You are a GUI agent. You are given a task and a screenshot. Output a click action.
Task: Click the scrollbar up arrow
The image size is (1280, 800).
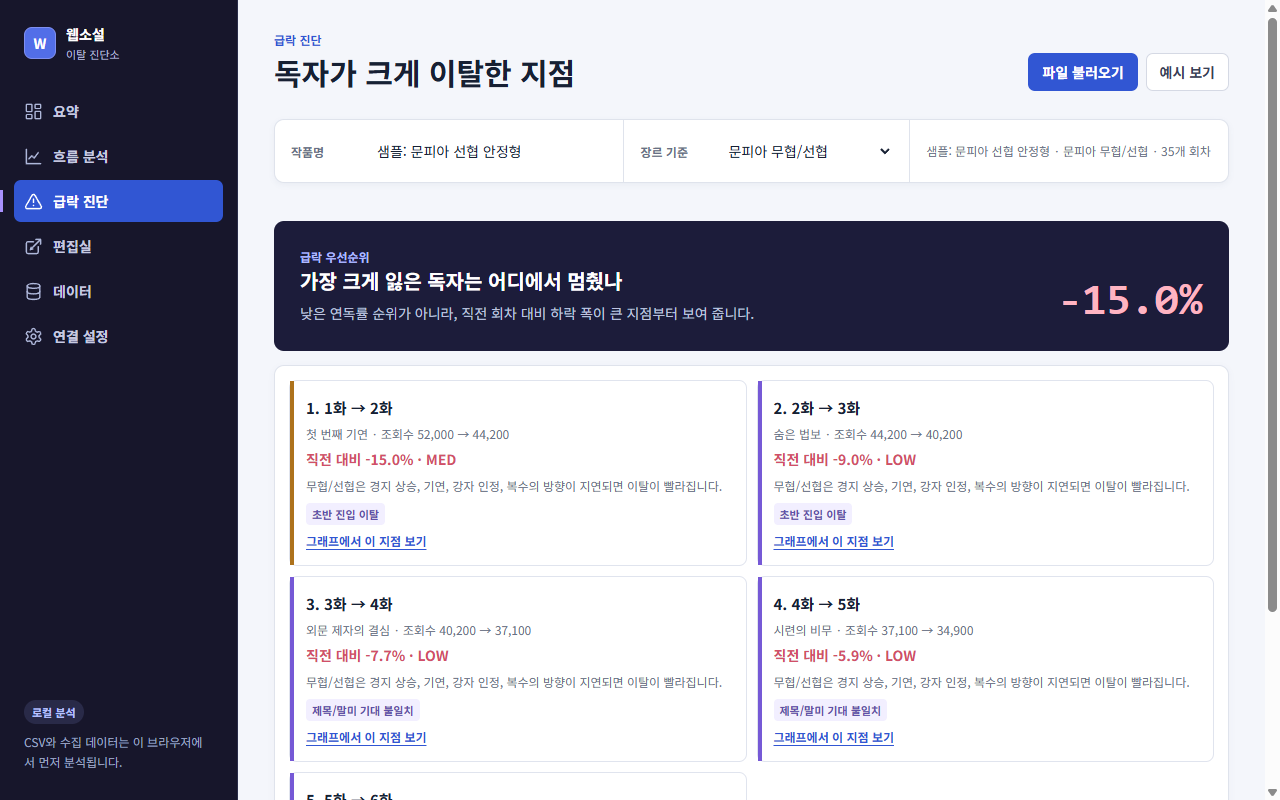coord(1272,8)
